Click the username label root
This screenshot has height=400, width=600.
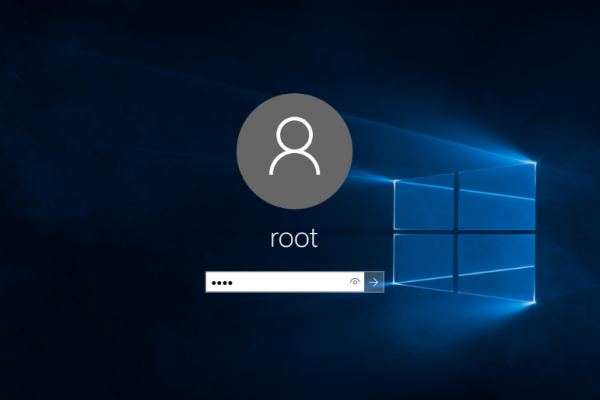[x=294, y=239]
